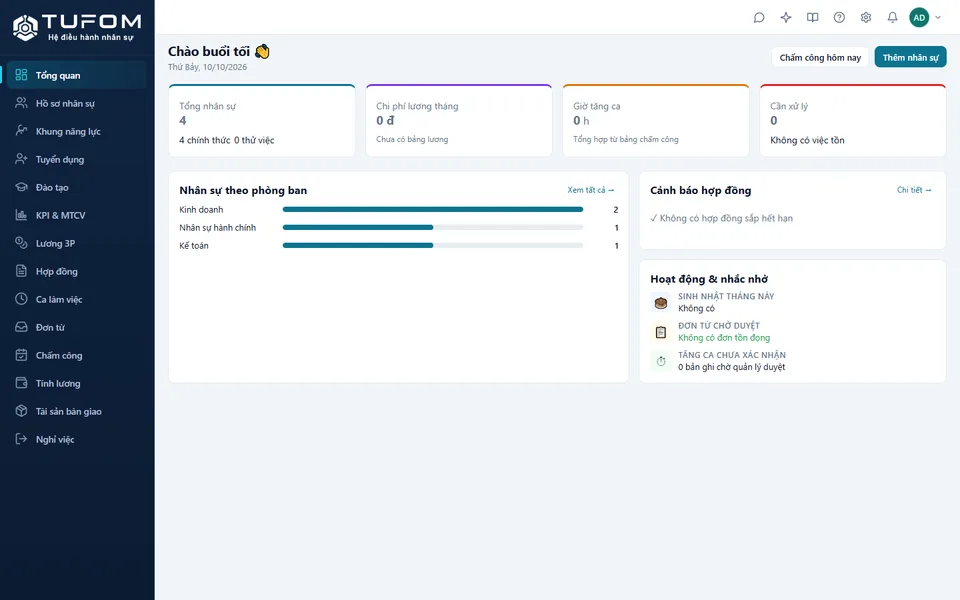Navigate to Nghỉ việc page
The width and height of the screenshot is (960, 600).
[77, 439]
